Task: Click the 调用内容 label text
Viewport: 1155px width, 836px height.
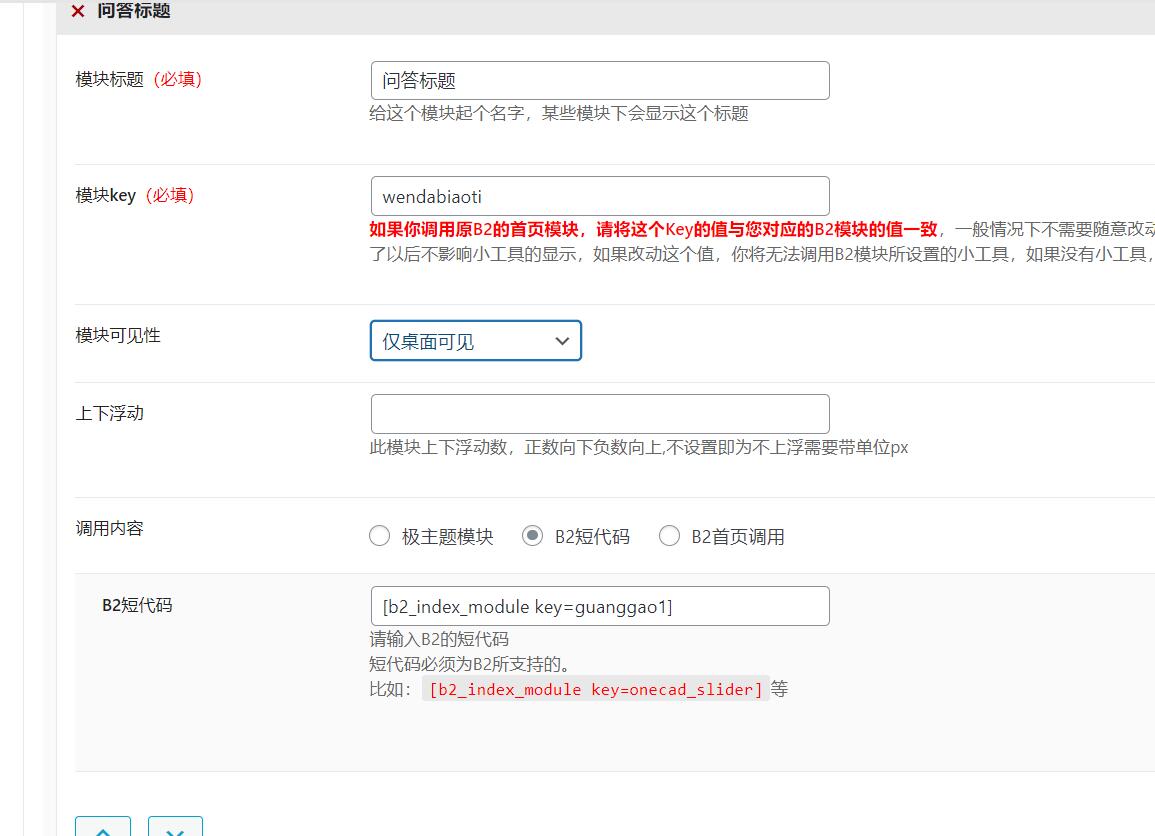Action: [x=110, y=528]
